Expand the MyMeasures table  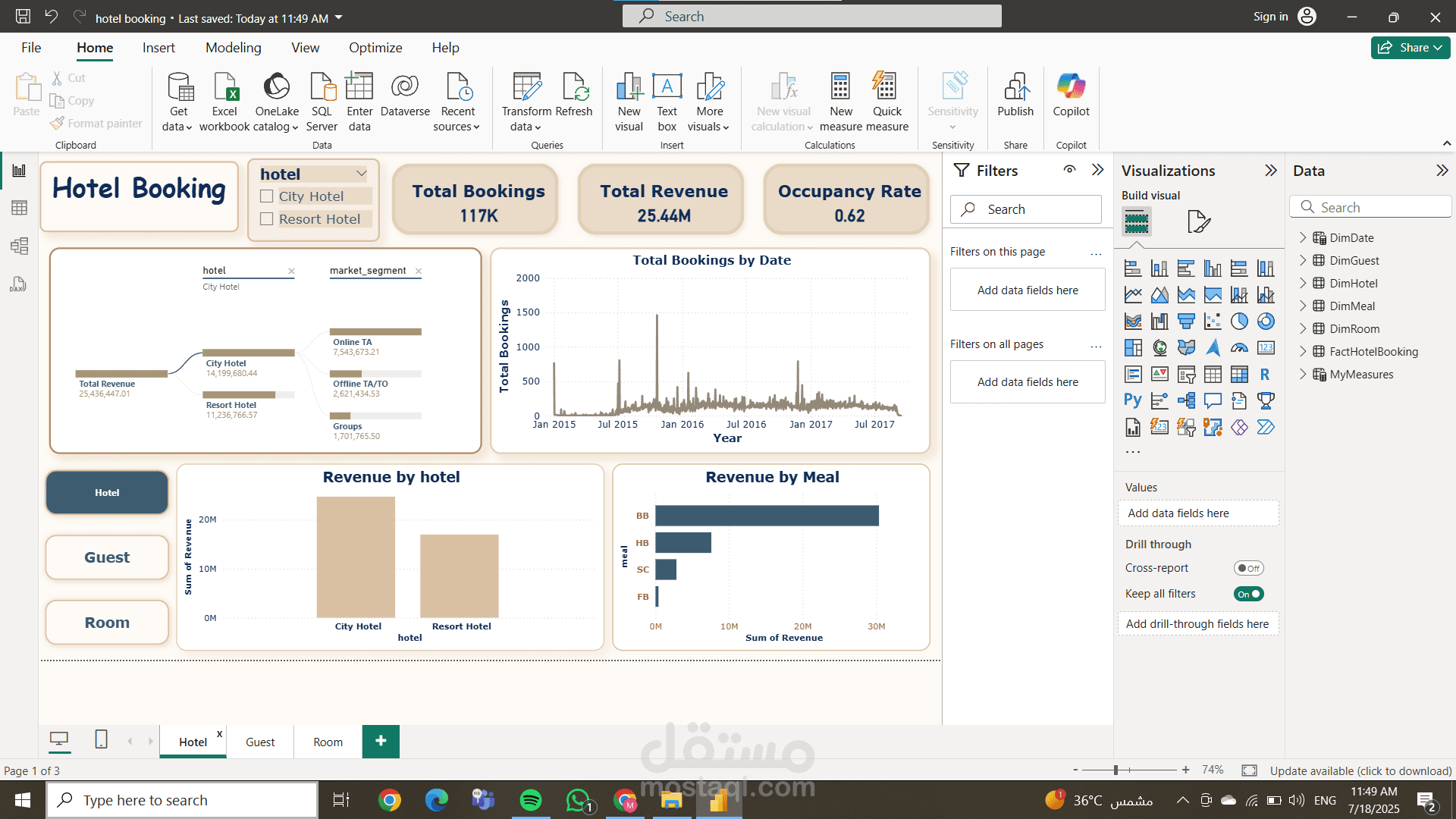point(1303,374)
